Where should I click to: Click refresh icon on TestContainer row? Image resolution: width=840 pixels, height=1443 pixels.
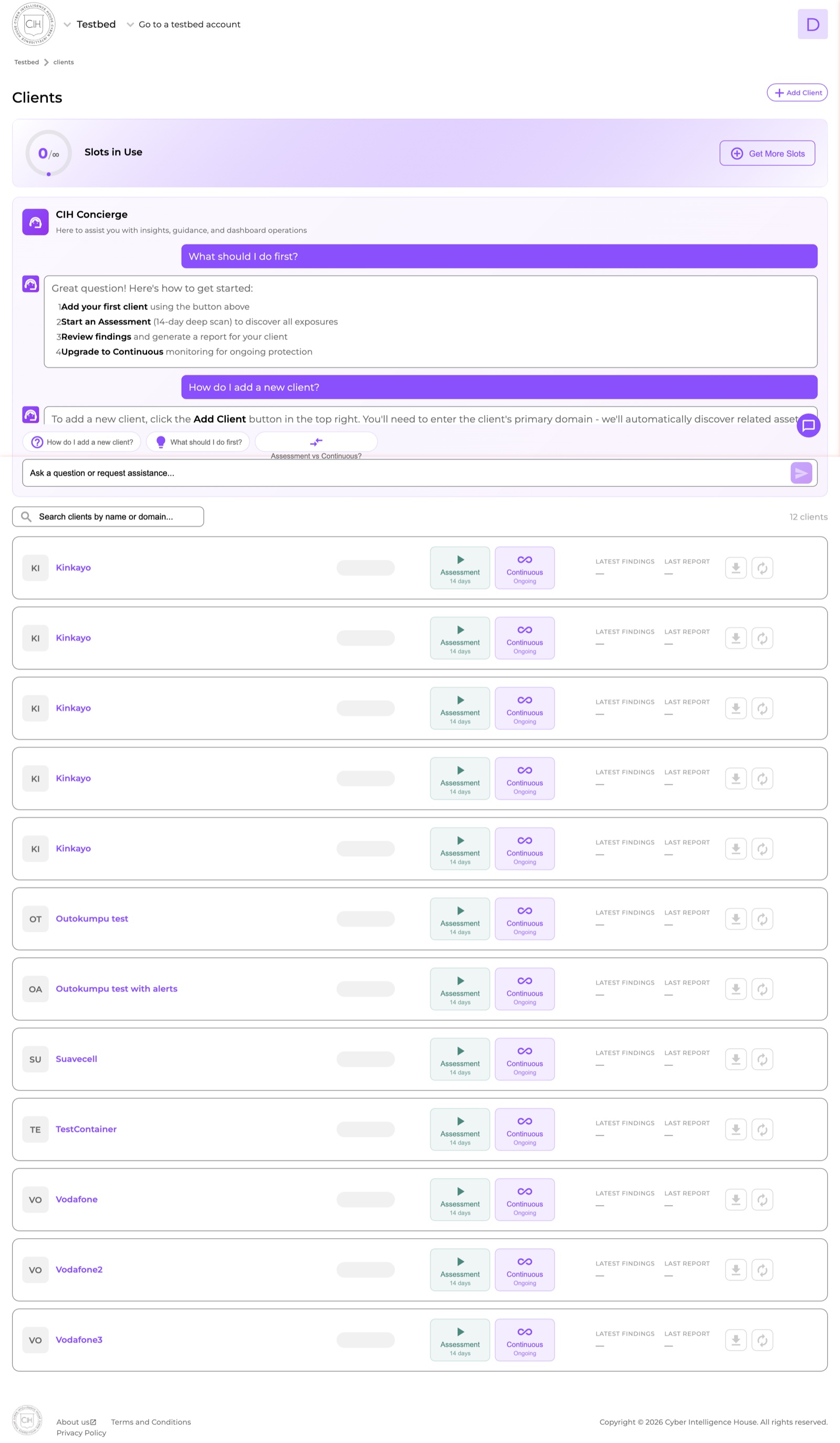(762, 1129)
